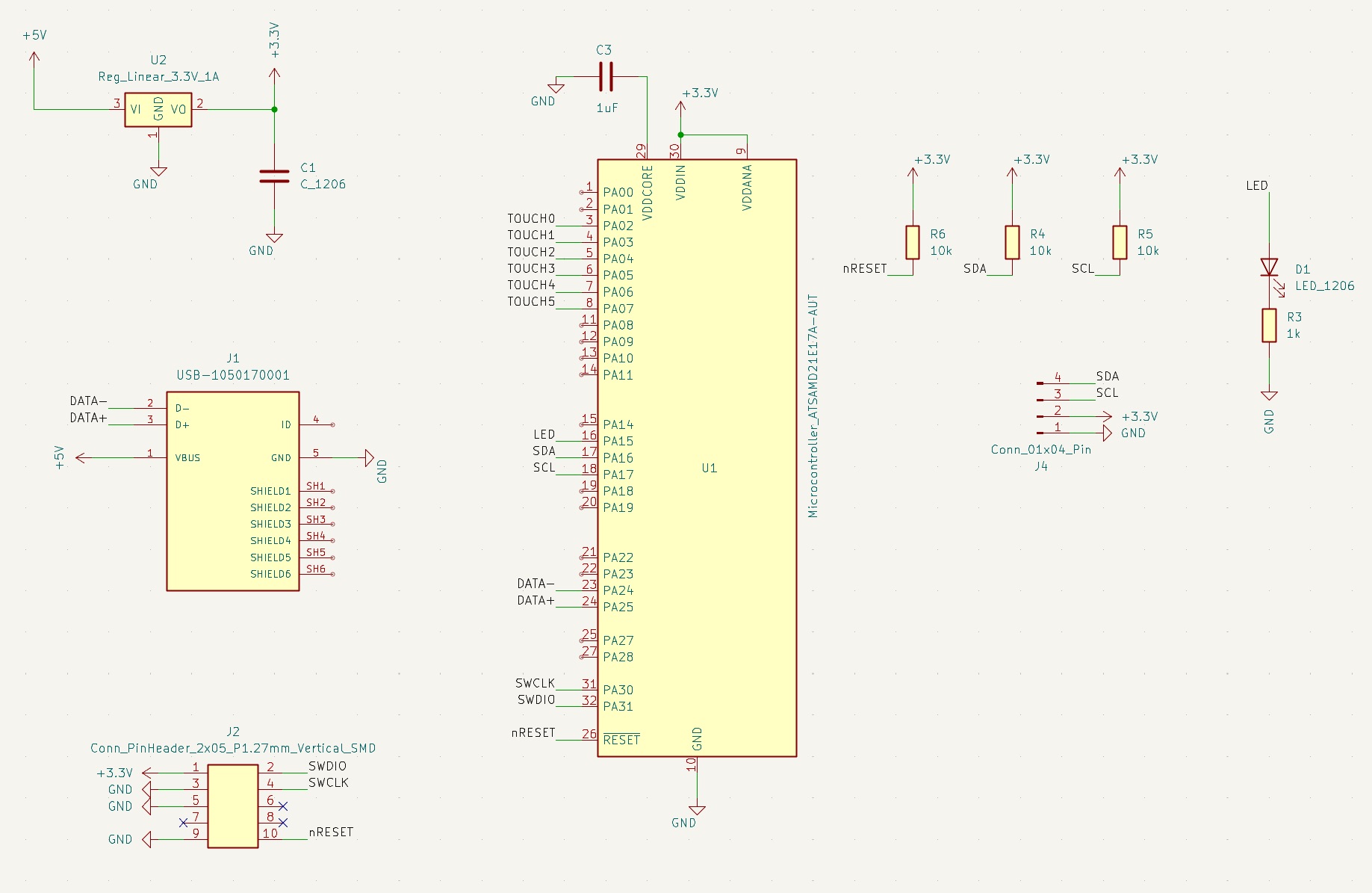Click the GND symbol below U1 pin 10
The image size is (1372, 893).
[x=697, y=812]
